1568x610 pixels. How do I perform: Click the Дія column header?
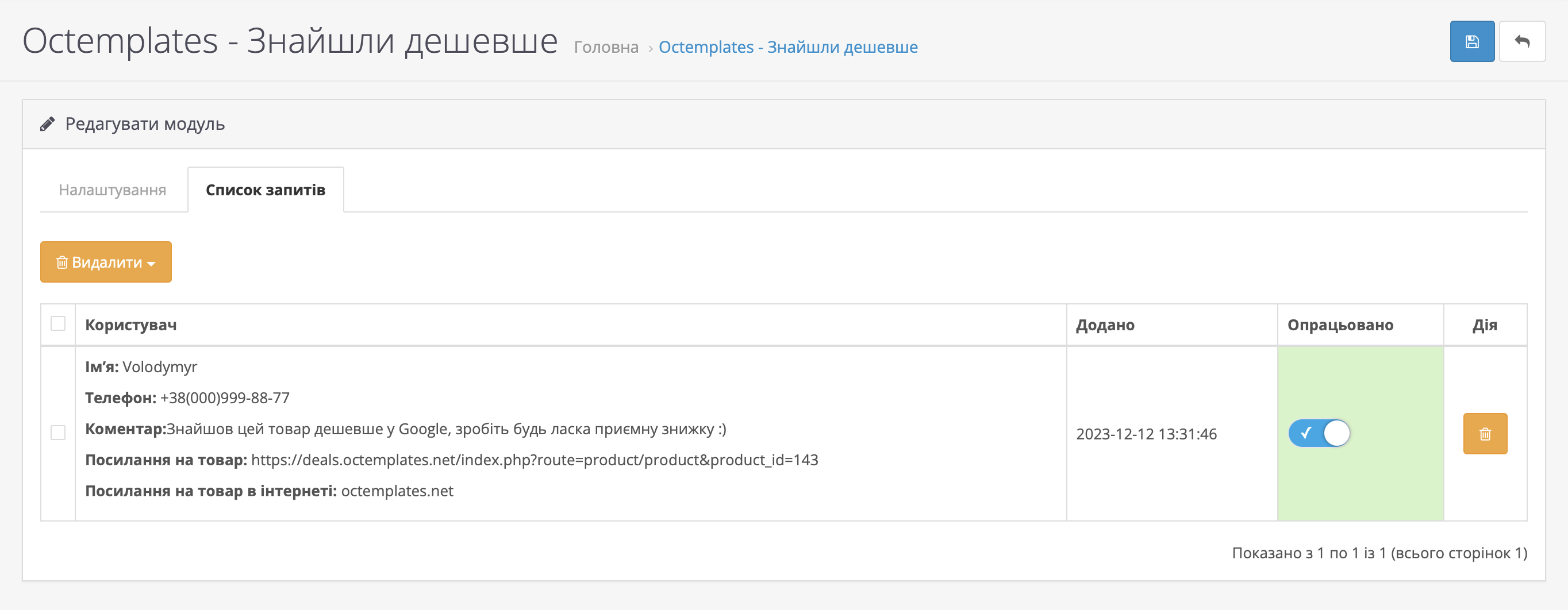1484,325
